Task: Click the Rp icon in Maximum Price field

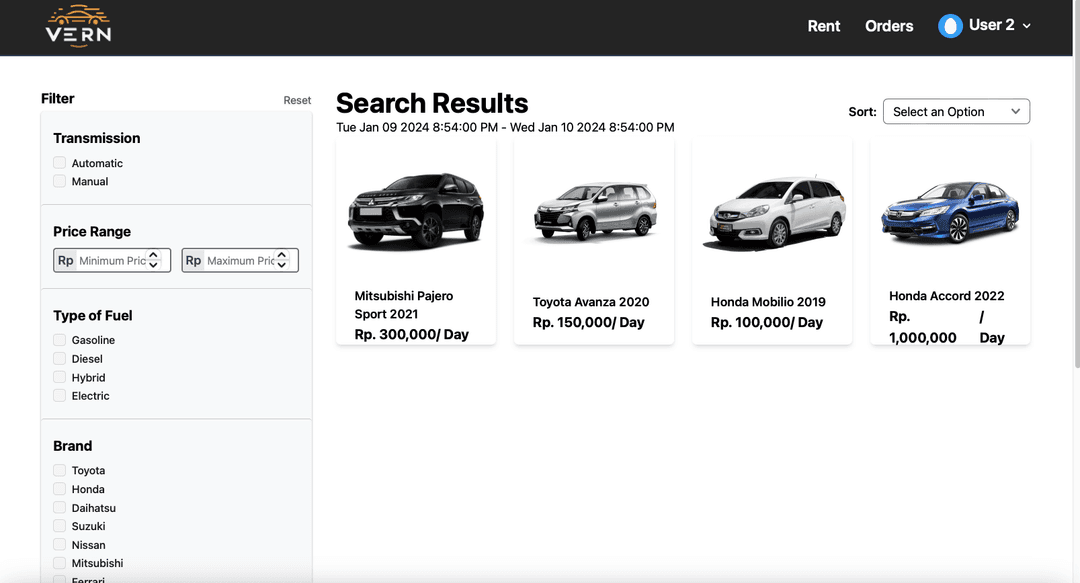Action: (x=193, y=260)
